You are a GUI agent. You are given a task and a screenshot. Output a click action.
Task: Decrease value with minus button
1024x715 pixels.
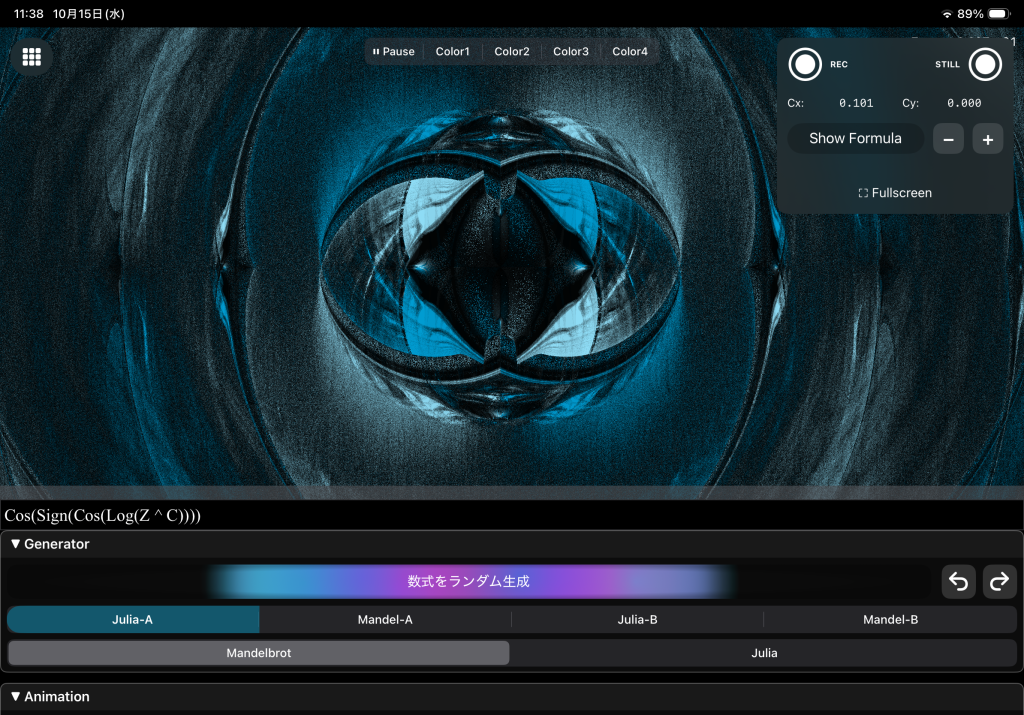tap(948, 139)
